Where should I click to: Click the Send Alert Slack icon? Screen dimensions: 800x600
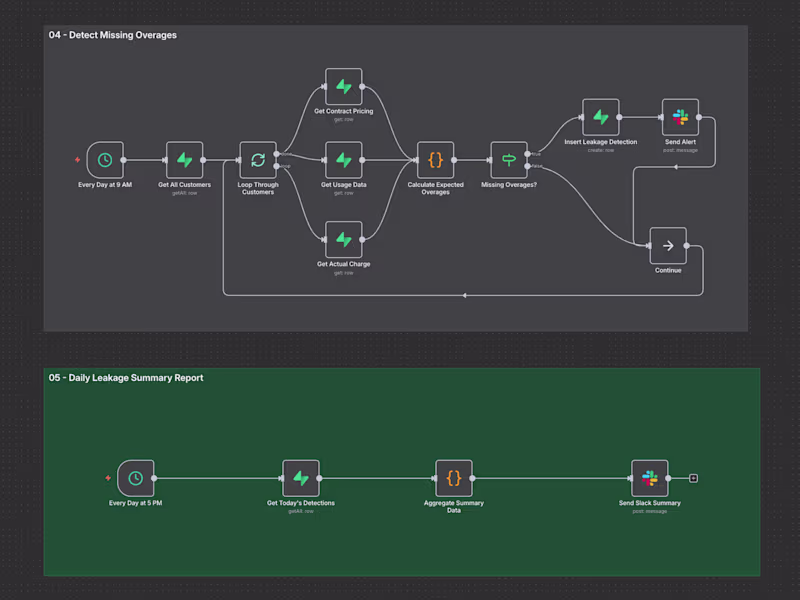click(680, 116)
